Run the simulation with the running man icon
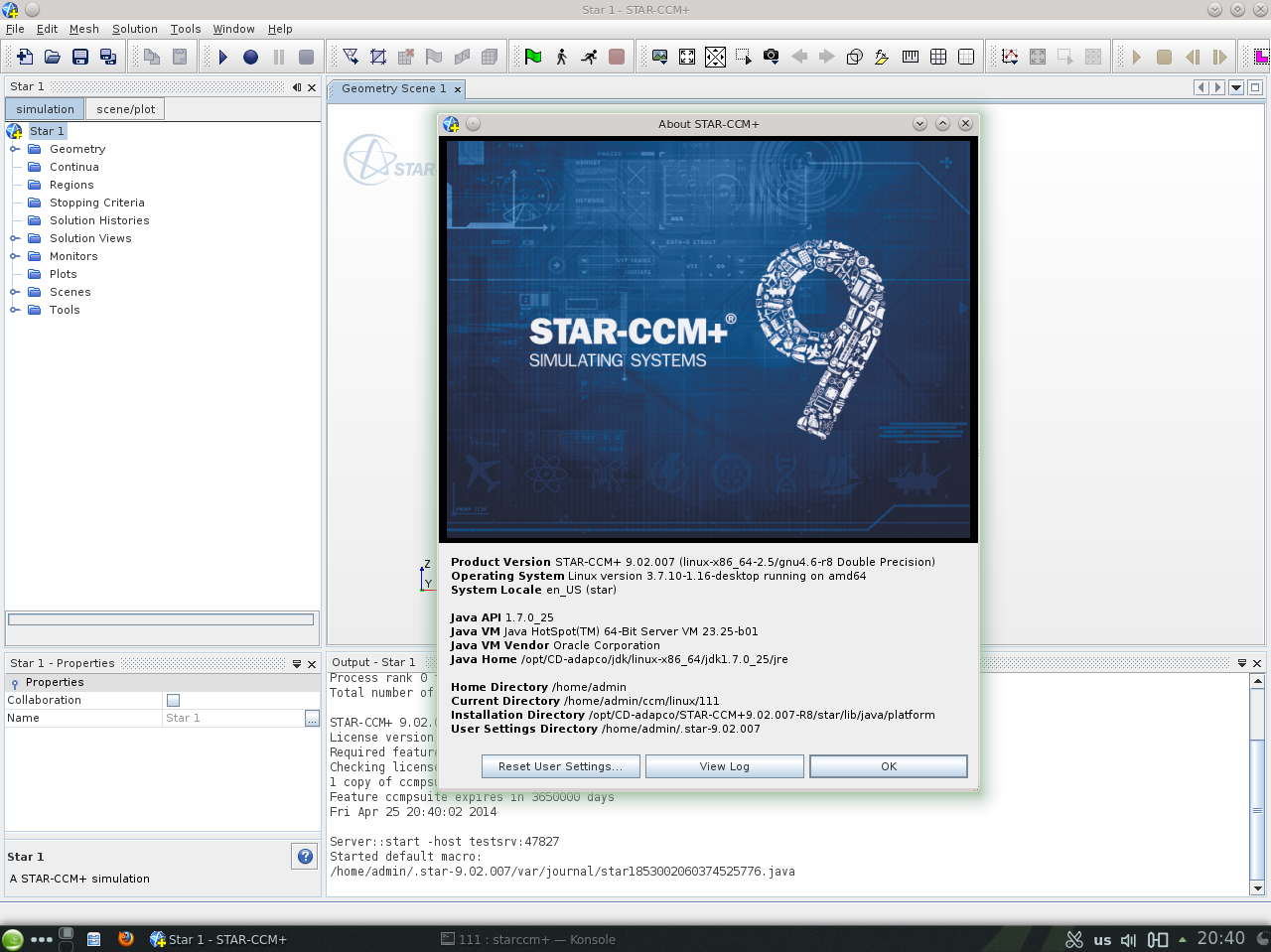Viewport: 1271px width, 952px height. 589,57
